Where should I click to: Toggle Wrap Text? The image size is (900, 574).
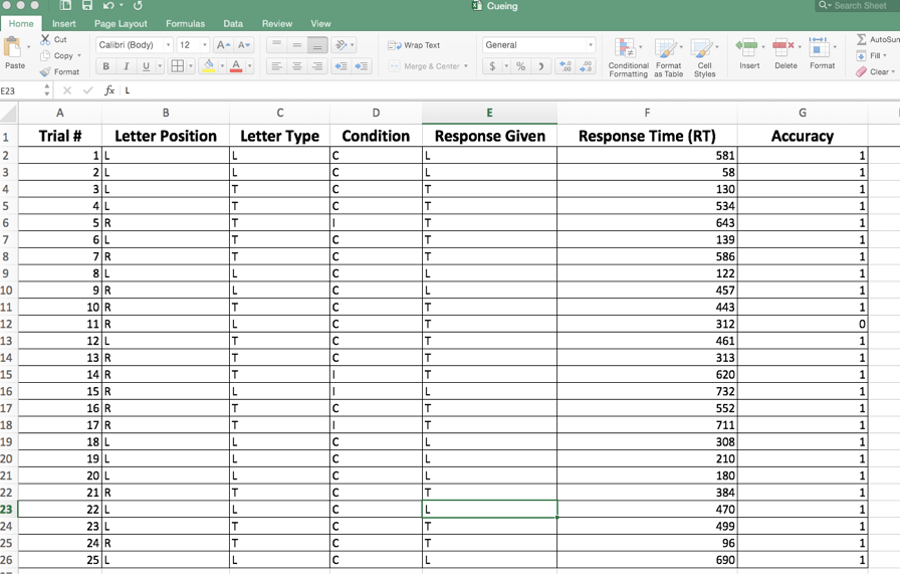pyautogui.click(x=414, y=45)
